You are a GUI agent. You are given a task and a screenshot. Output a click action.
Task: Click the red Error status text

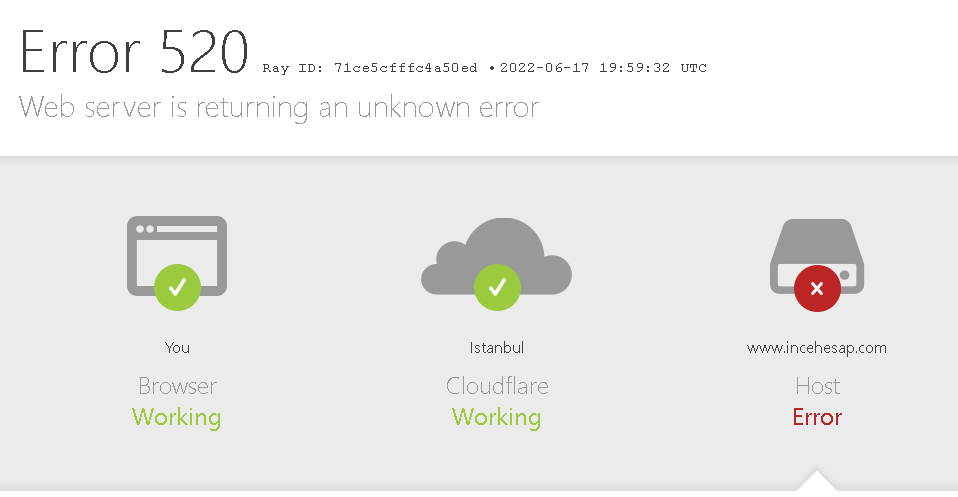(817, 418)
